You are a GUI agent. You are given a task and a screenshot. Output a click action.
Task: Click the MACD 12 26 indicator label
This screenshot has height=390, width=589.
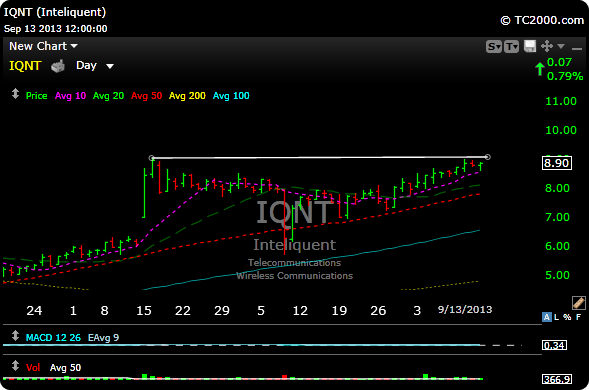53,338
